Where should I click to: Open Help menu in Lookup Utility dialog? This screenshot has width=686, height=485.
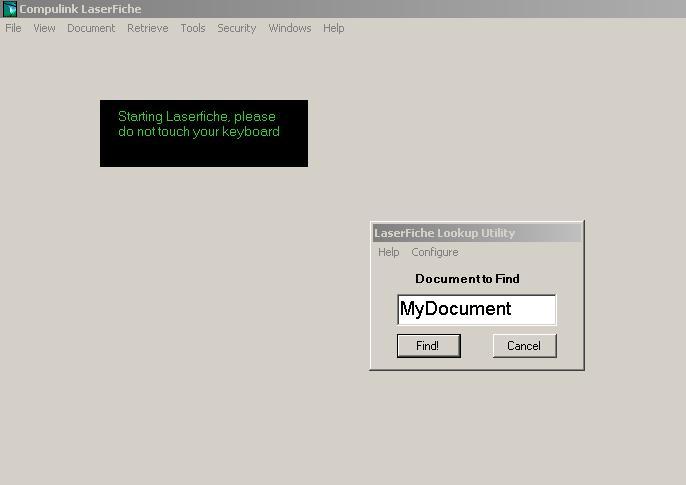pyautogui.click(x=388, y=252)
